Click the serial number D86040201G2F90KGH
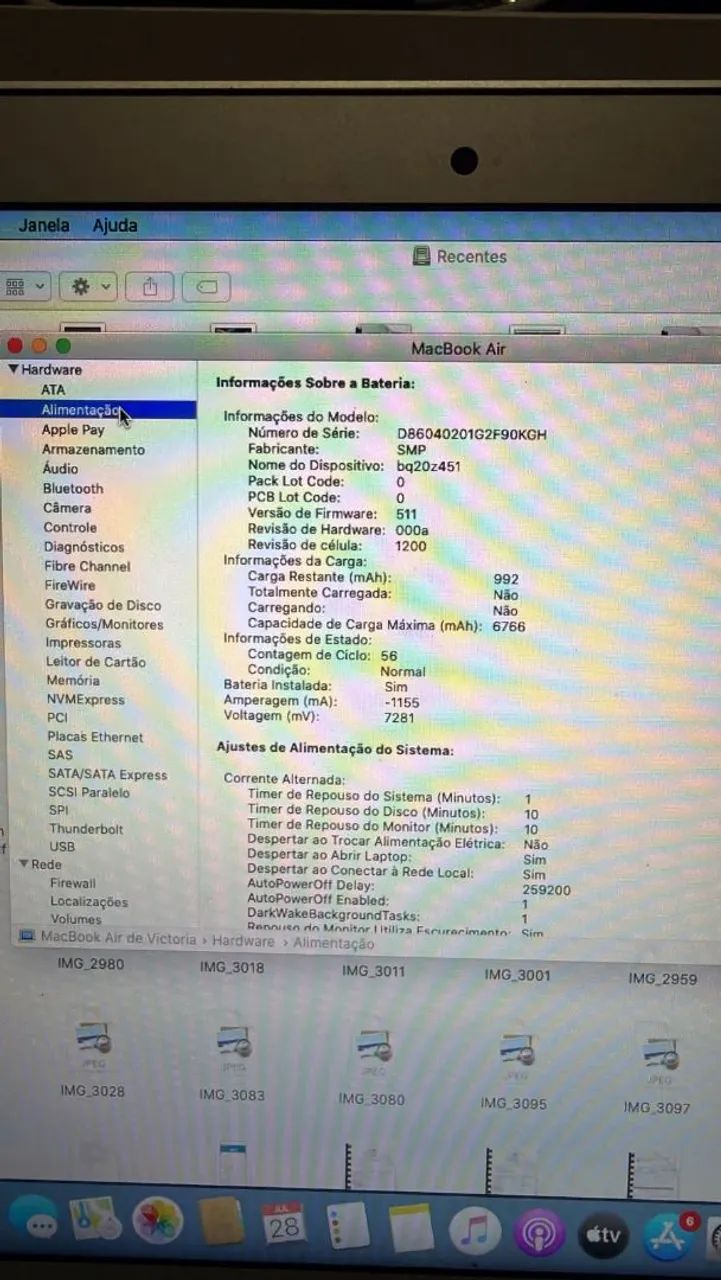The image size is (721, 1280). (x=472, y=434)
